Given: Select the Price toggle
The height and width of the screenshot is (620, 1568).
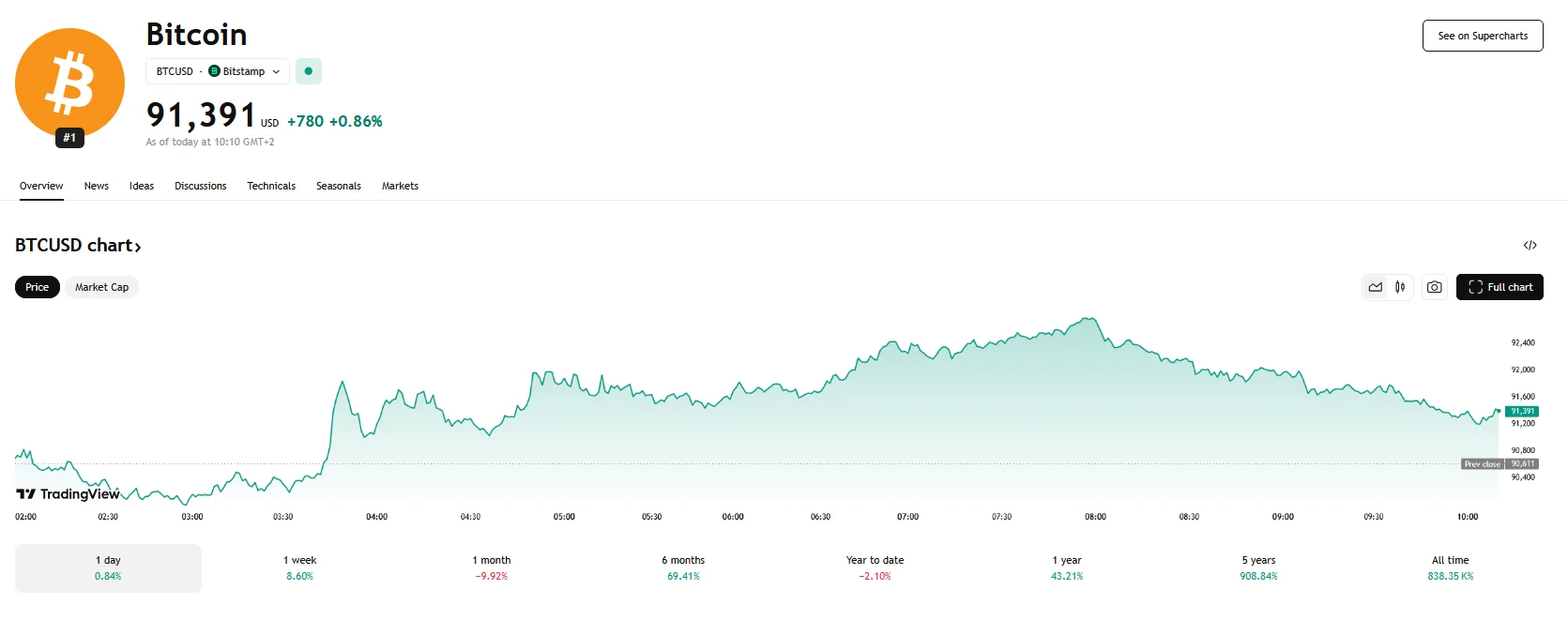Looking at the screenshot, I should tap(38, 287).
